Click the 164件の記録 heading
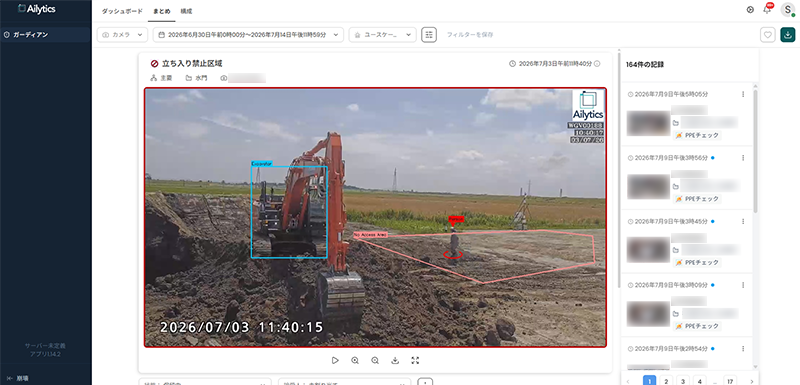Viewport: 800px width, 385px height. pos(645,65)
